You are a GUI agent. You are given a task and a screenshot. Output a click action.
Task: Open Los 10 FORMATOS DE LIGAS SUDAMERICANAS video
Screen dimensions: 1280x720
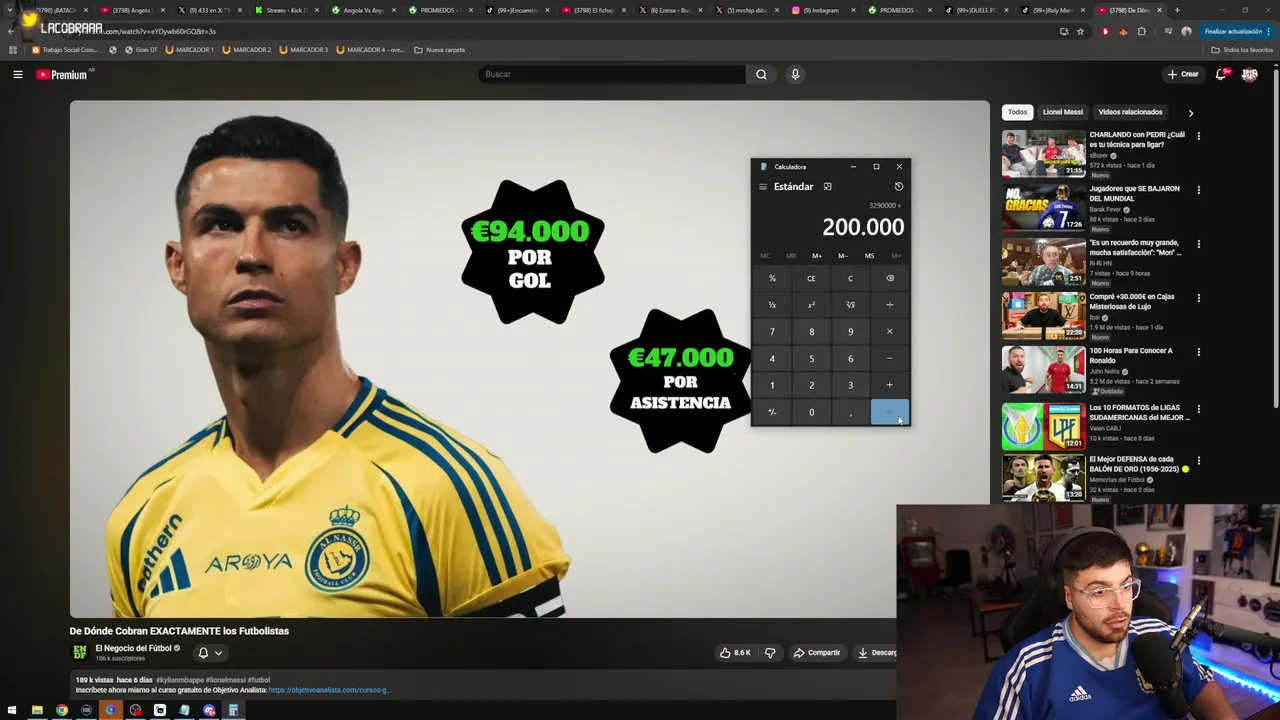[x=1043, y=426]
